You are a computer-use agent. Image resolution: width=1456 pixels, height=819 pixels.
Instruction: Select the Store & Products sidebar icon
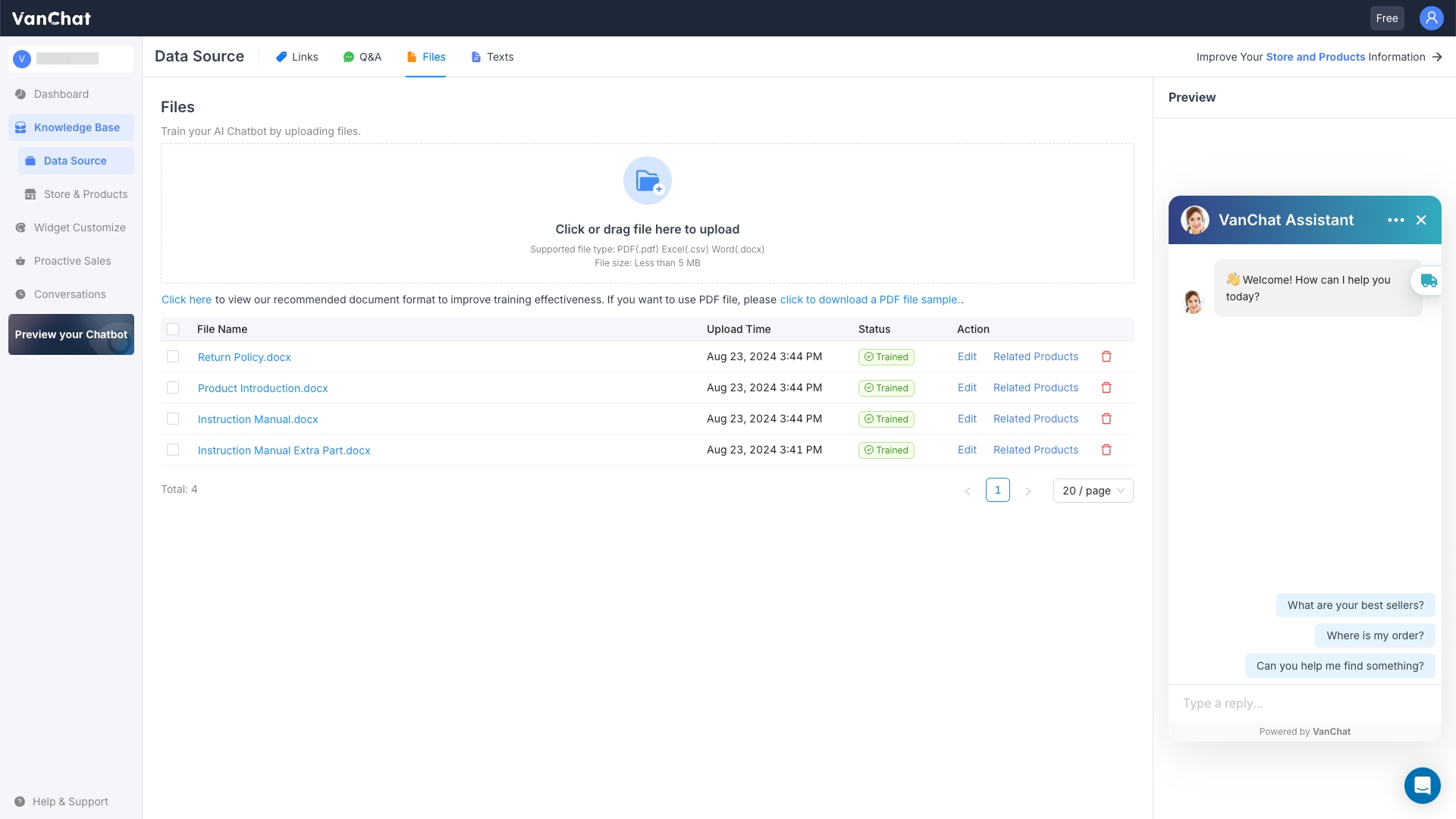point(30,194)
